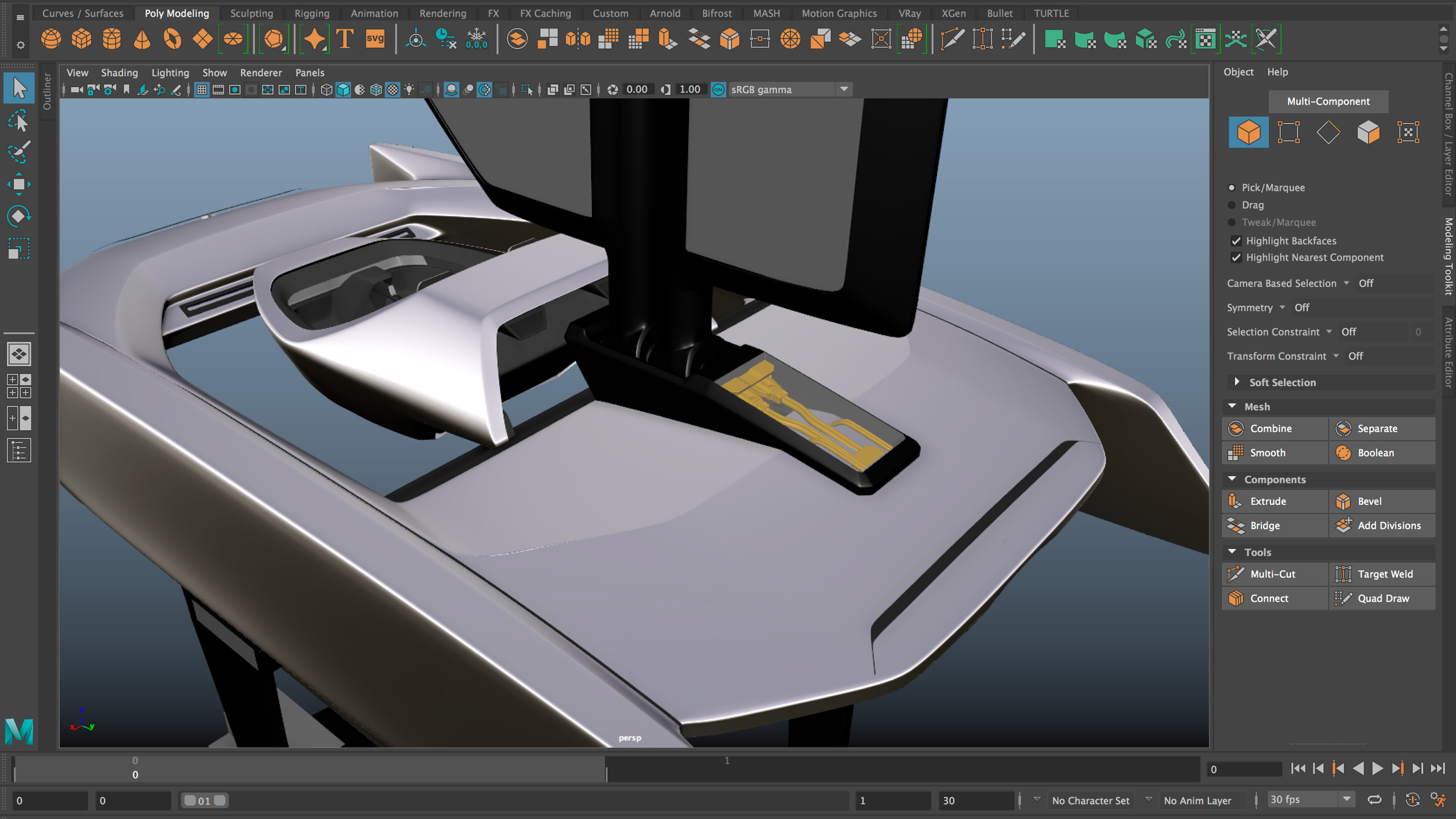
Task: Select the Rotate tool in the toolbox
Action: tap(19, 217)
